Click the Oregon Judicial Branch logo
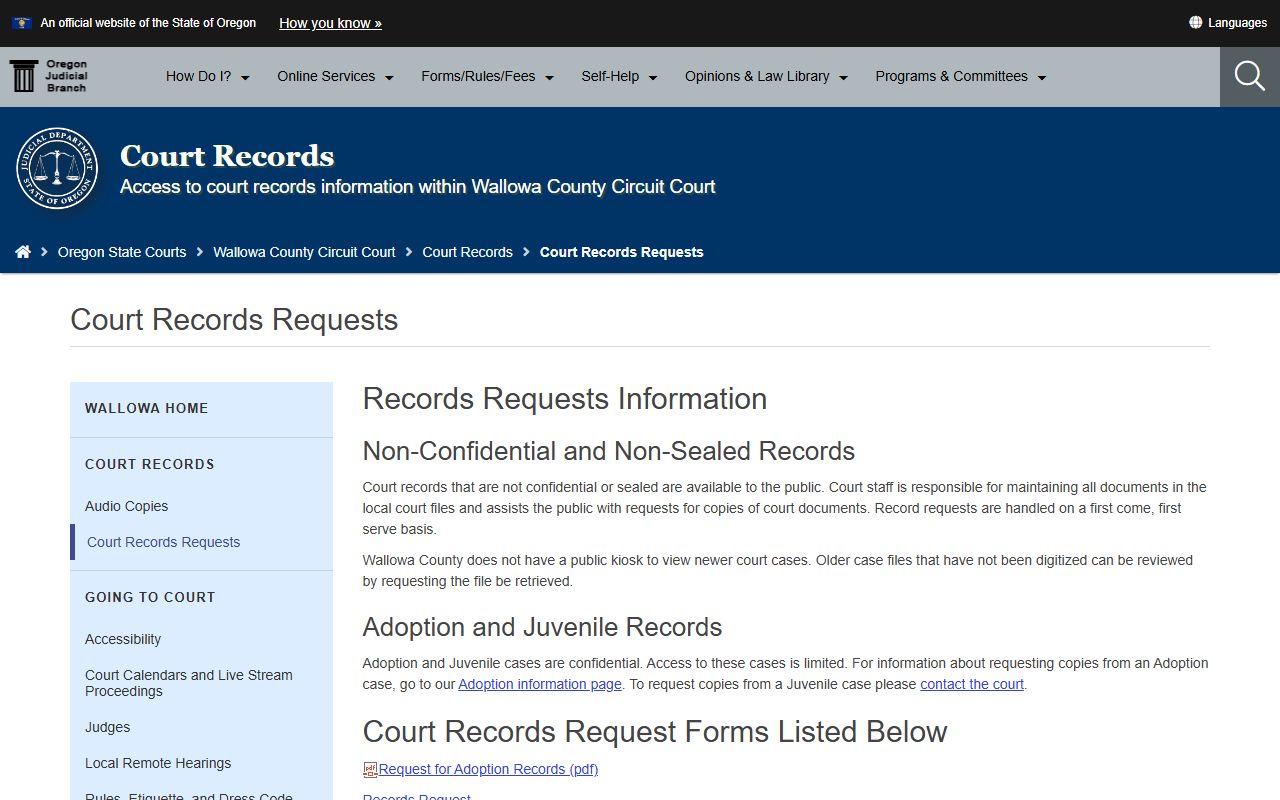This screenshot has width=1280, height=800. tap(48, 76)
